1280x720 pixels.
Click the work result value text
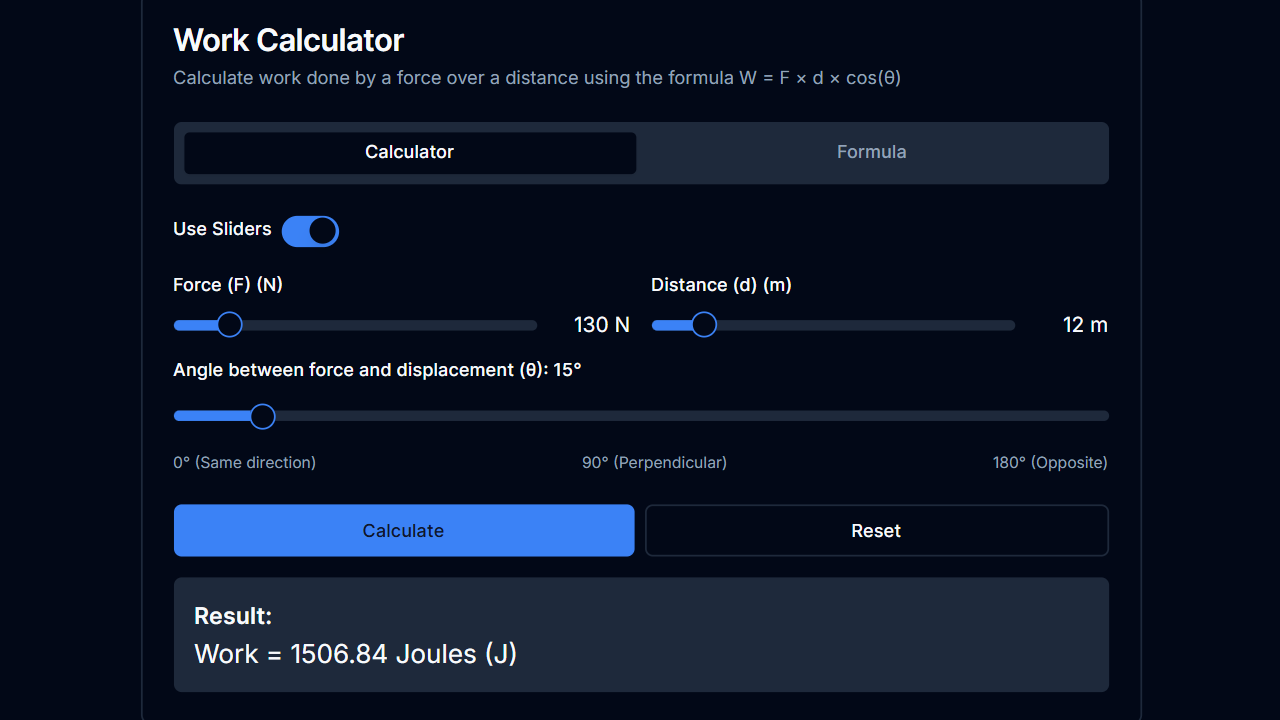[x=355, y=653]
